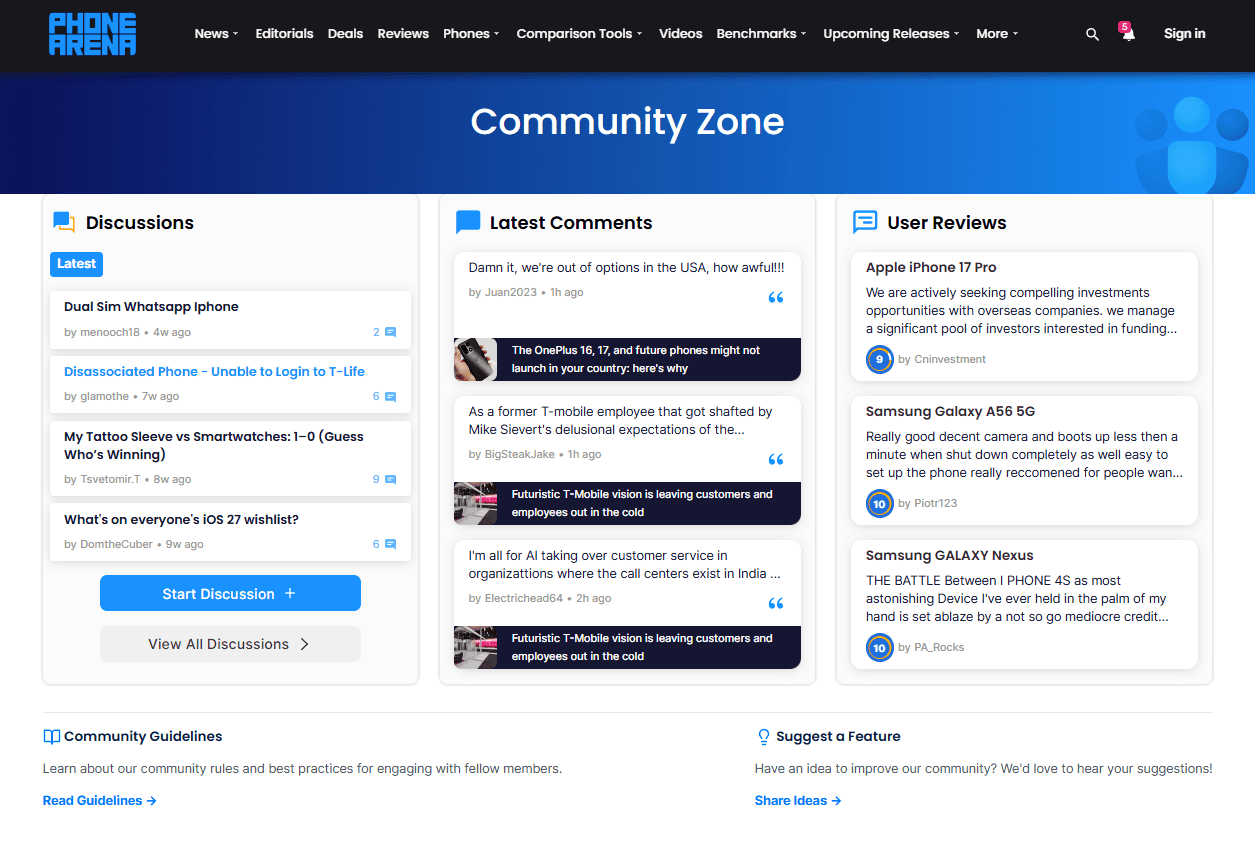The image size is (1255, 845).
Task: Click the Suggest a Feature lightbulb icon
Action: [x=764, y=737]
